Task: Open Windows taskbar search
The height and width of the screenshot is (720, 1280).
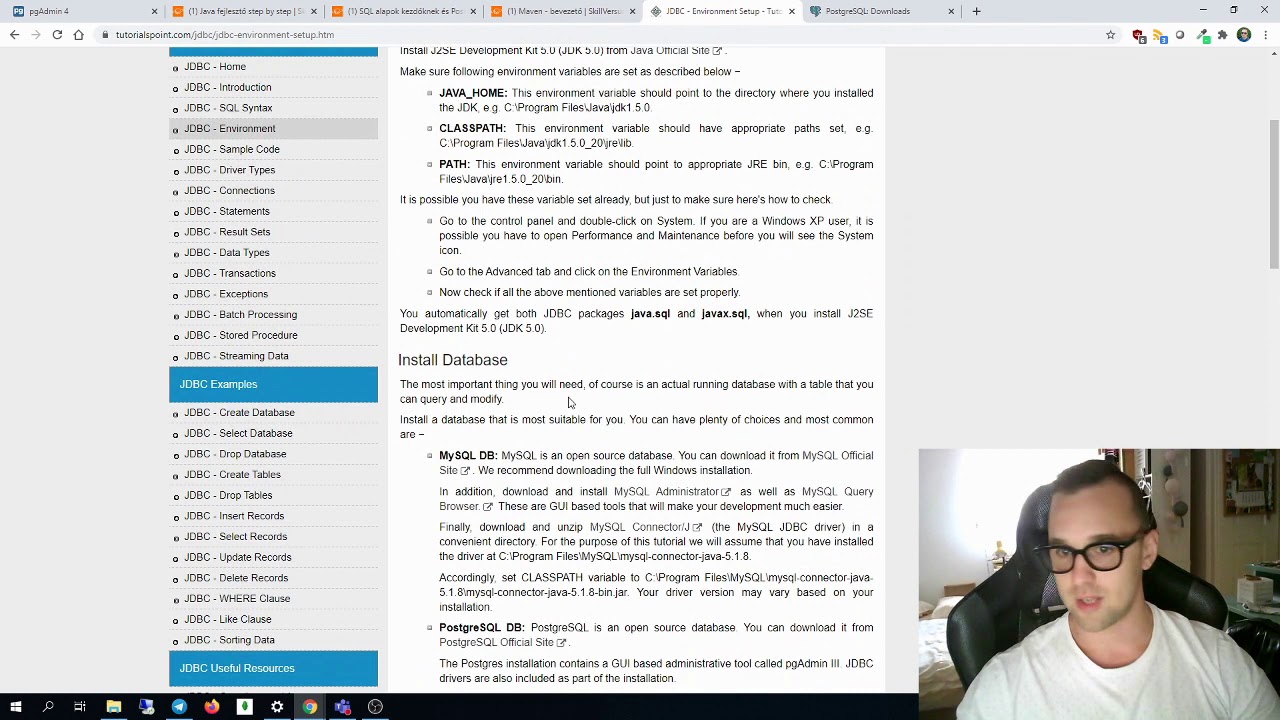Action: [x=48, y=707]
